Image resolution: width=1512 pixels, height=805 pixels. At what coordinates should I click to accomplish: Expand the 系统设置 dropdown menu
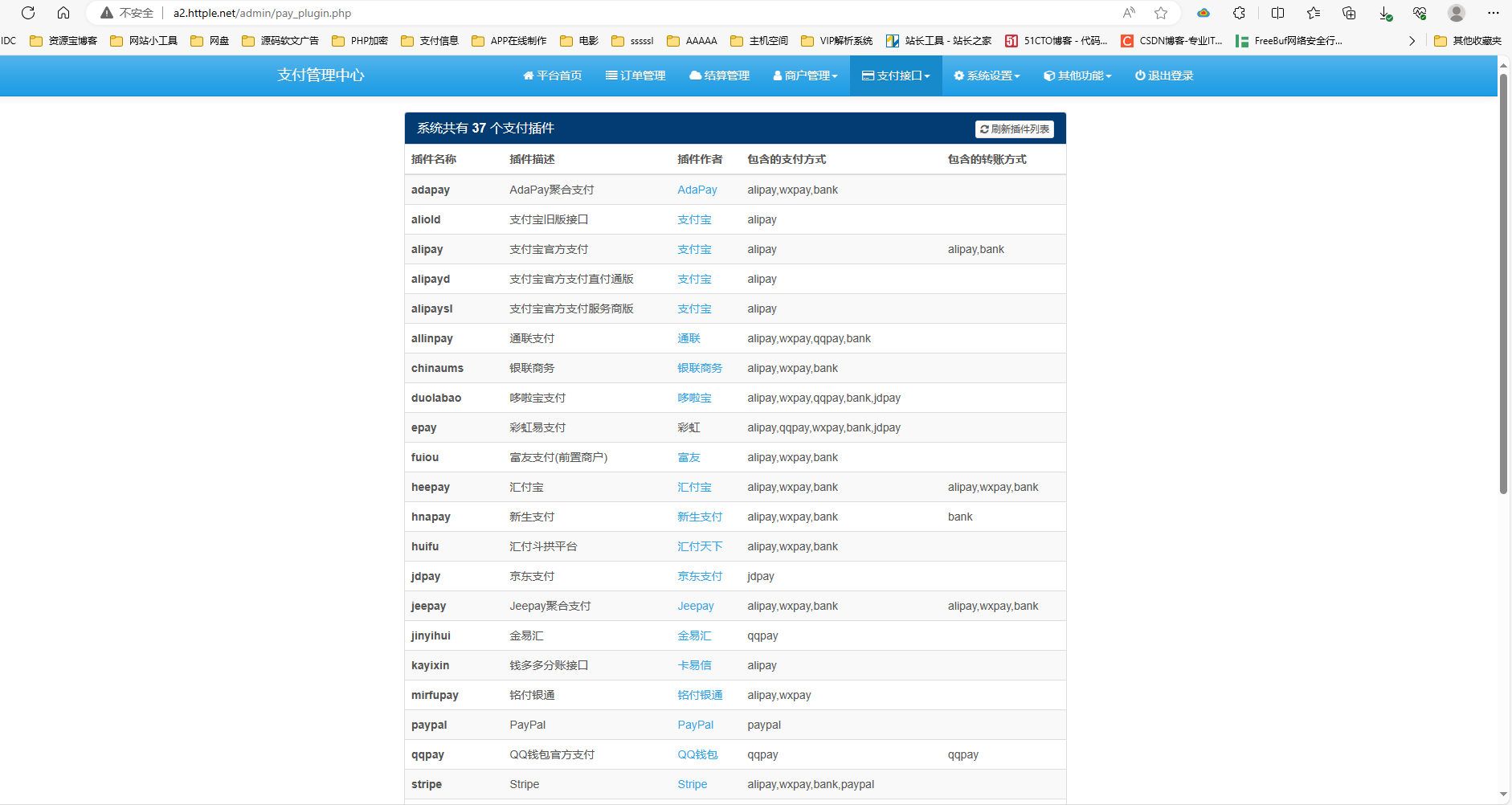987,76
